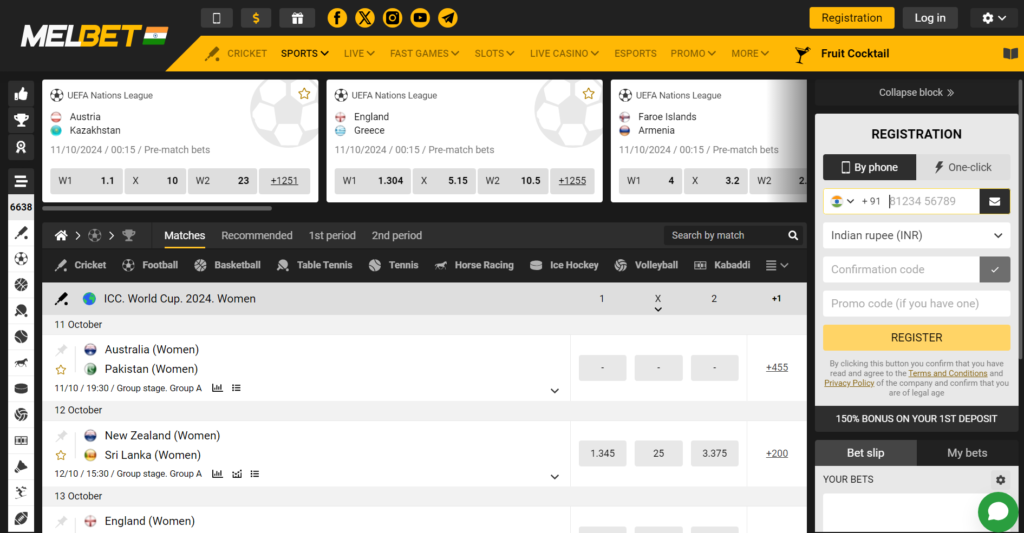
Task: Click the phone number input field
Action: pos(930,201)
